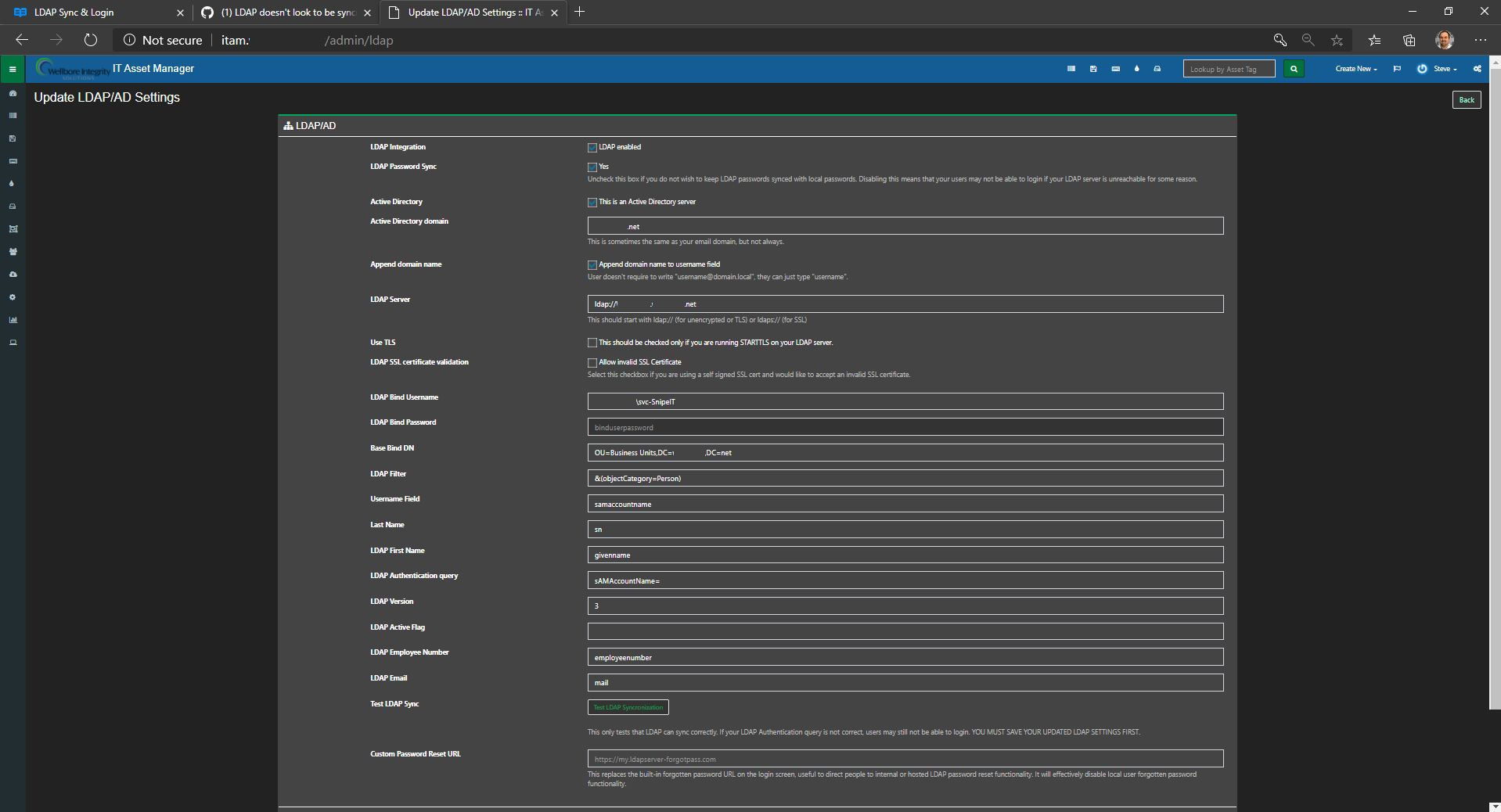1501x812 pixels.
Task: Open Consumables droplet icon in the sidebar
Action: 13,184
